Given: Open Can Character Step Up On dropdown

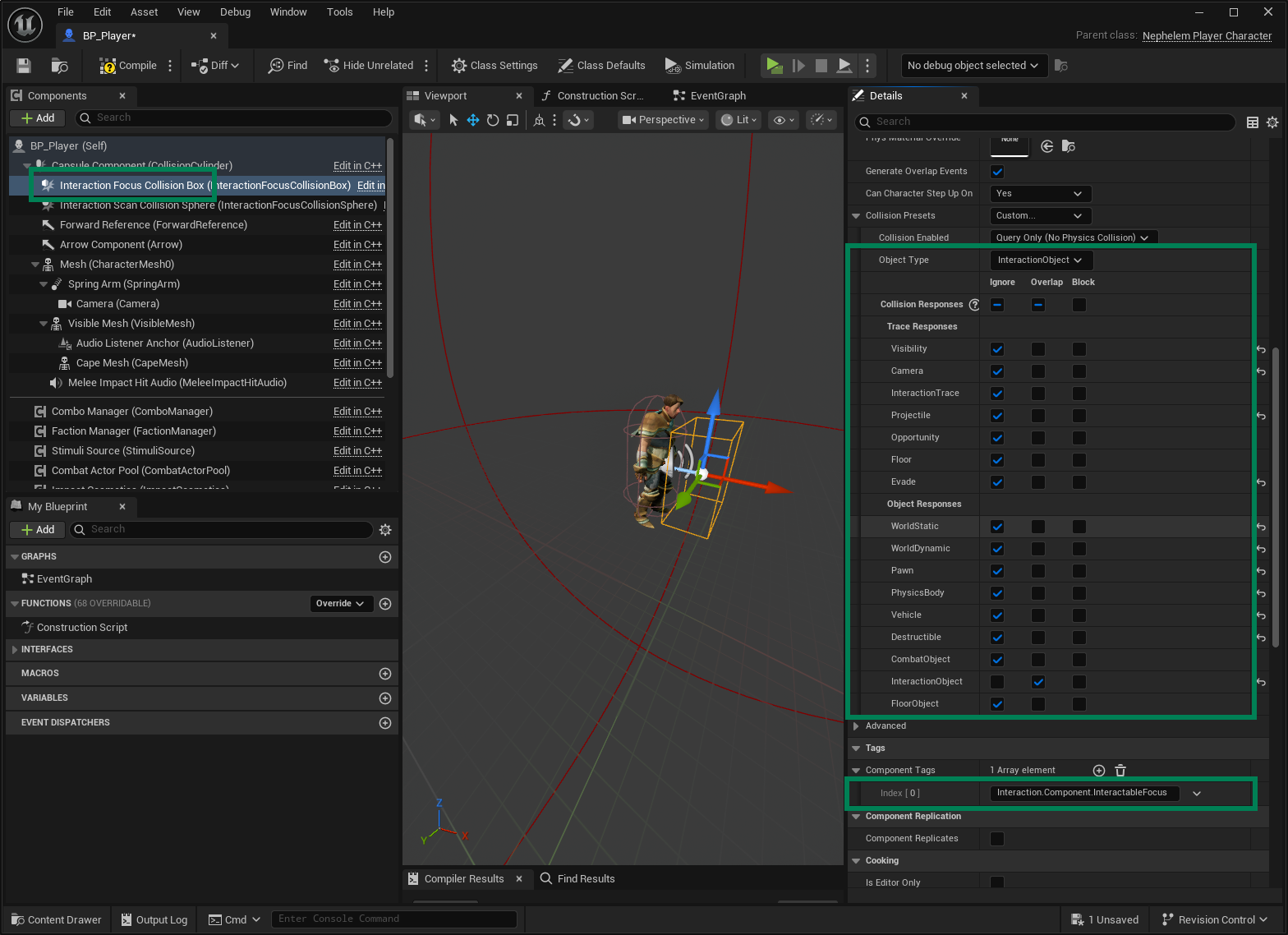Looking at the screenshot, I should (1041, 194).
